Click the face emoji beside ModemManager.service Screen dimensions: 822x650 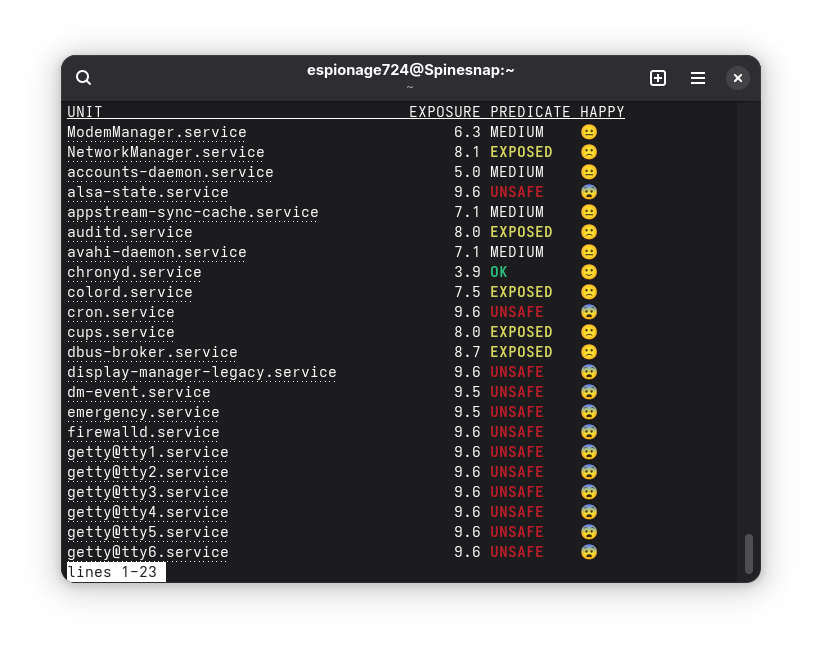point(589,132)
